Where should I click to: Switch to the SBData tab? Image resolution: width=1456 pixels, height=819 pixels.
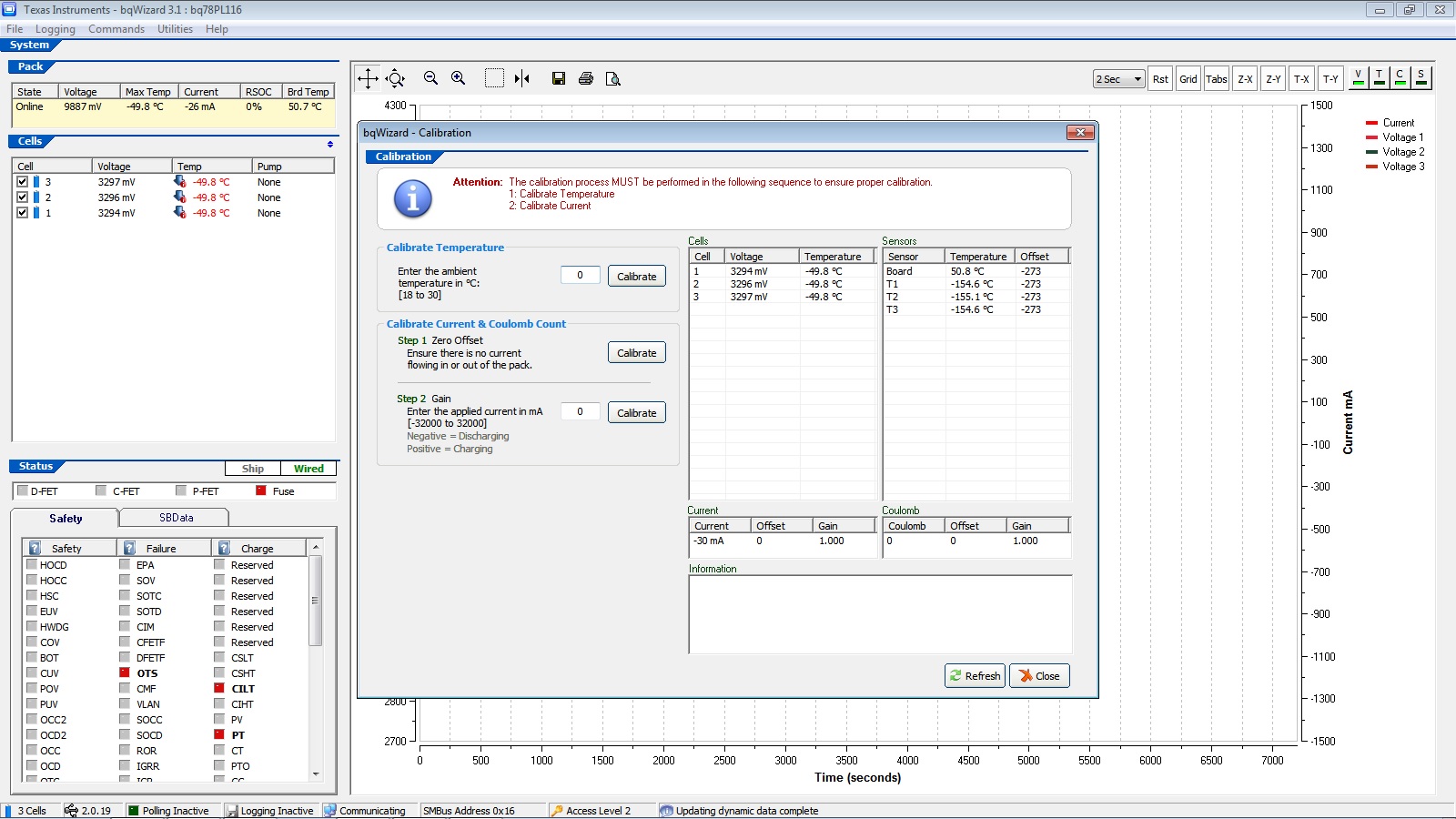coord(176,518)
